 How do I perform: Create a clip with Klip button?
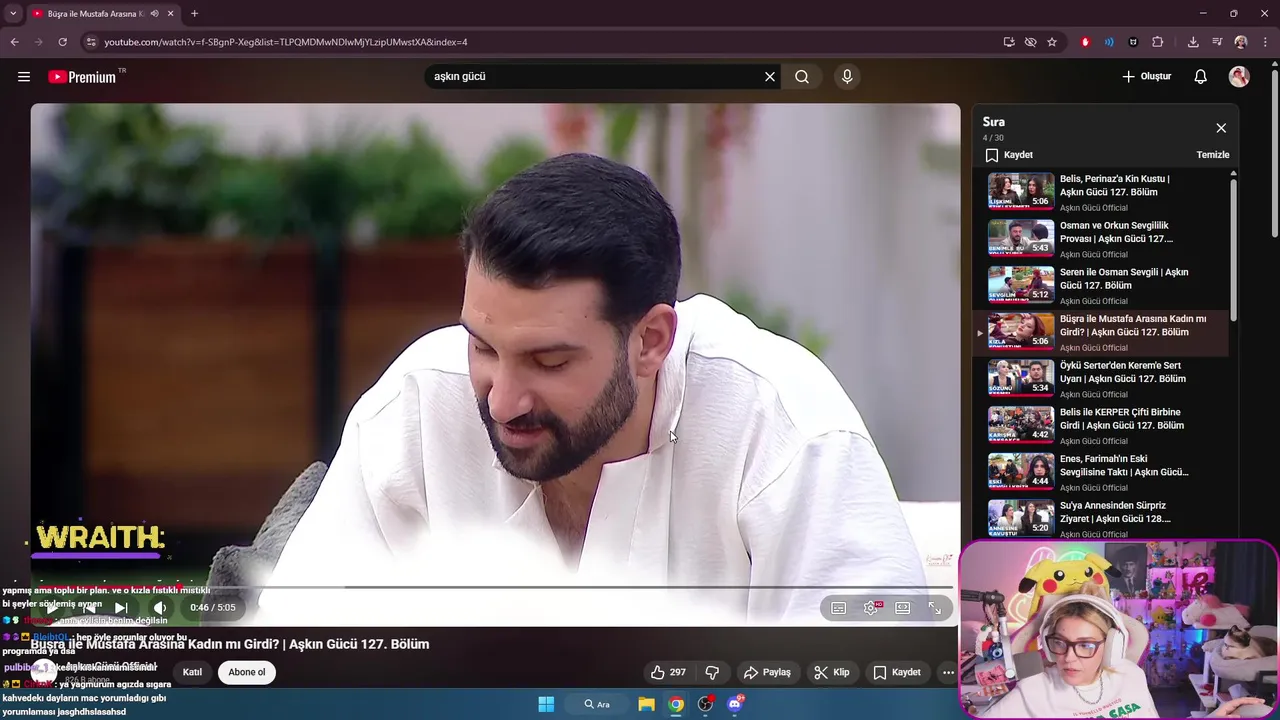point(832,672)
